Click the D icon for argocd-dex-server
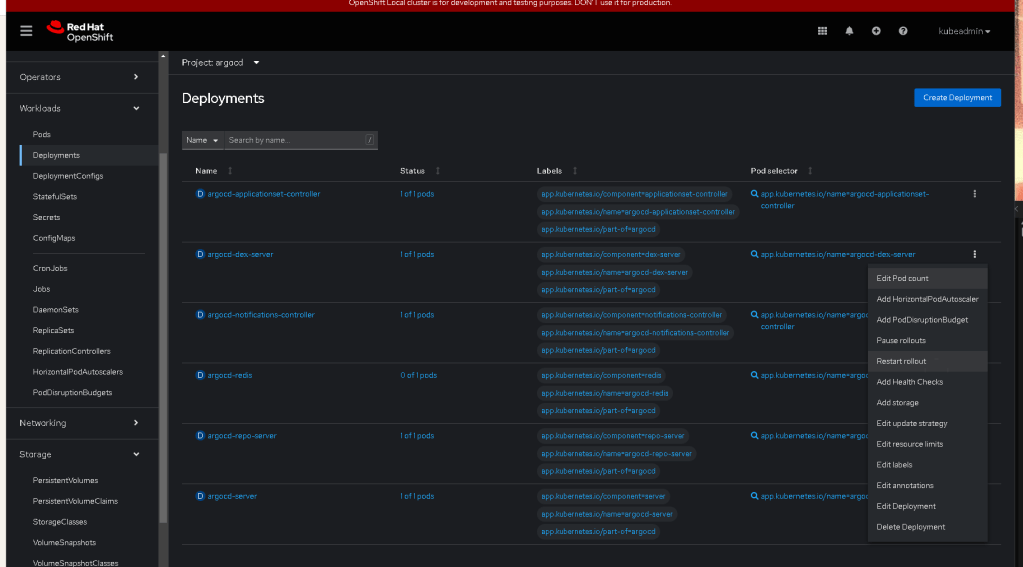Image resolution: width=1023 pixels, height=567 pixels. 200,254
